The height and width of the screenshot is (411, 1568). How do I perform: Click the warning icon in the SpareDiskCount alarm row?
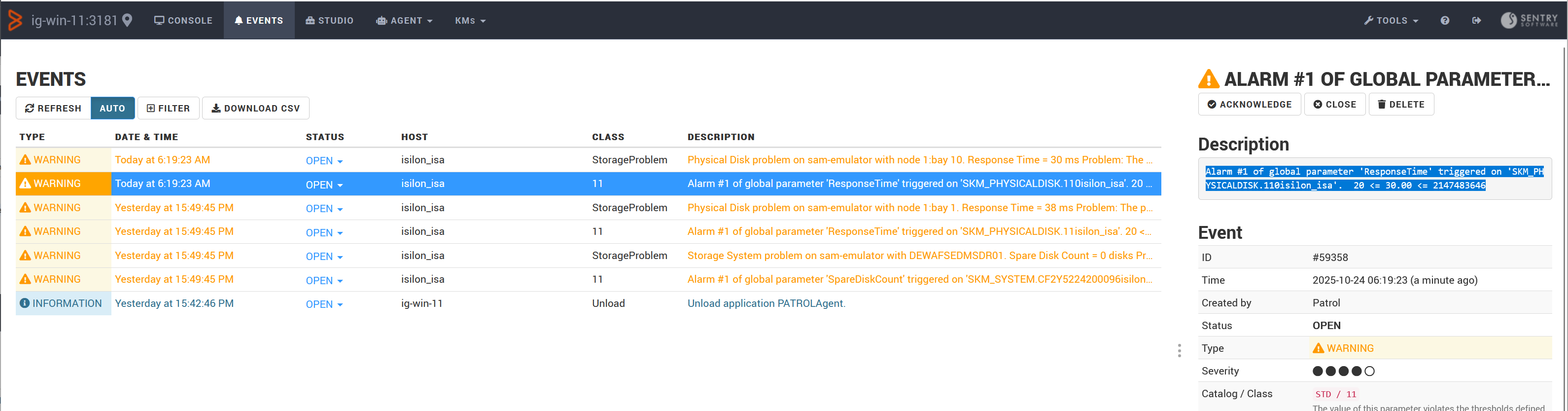click(x=25, y=279)
